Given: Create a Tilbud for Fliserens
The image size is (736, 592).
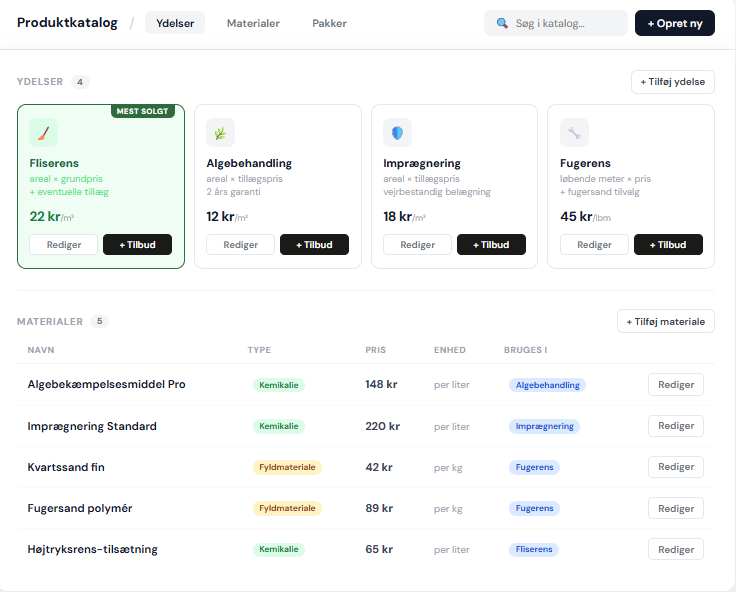Looking at the screenshot, I should click(x=137, y=245).
